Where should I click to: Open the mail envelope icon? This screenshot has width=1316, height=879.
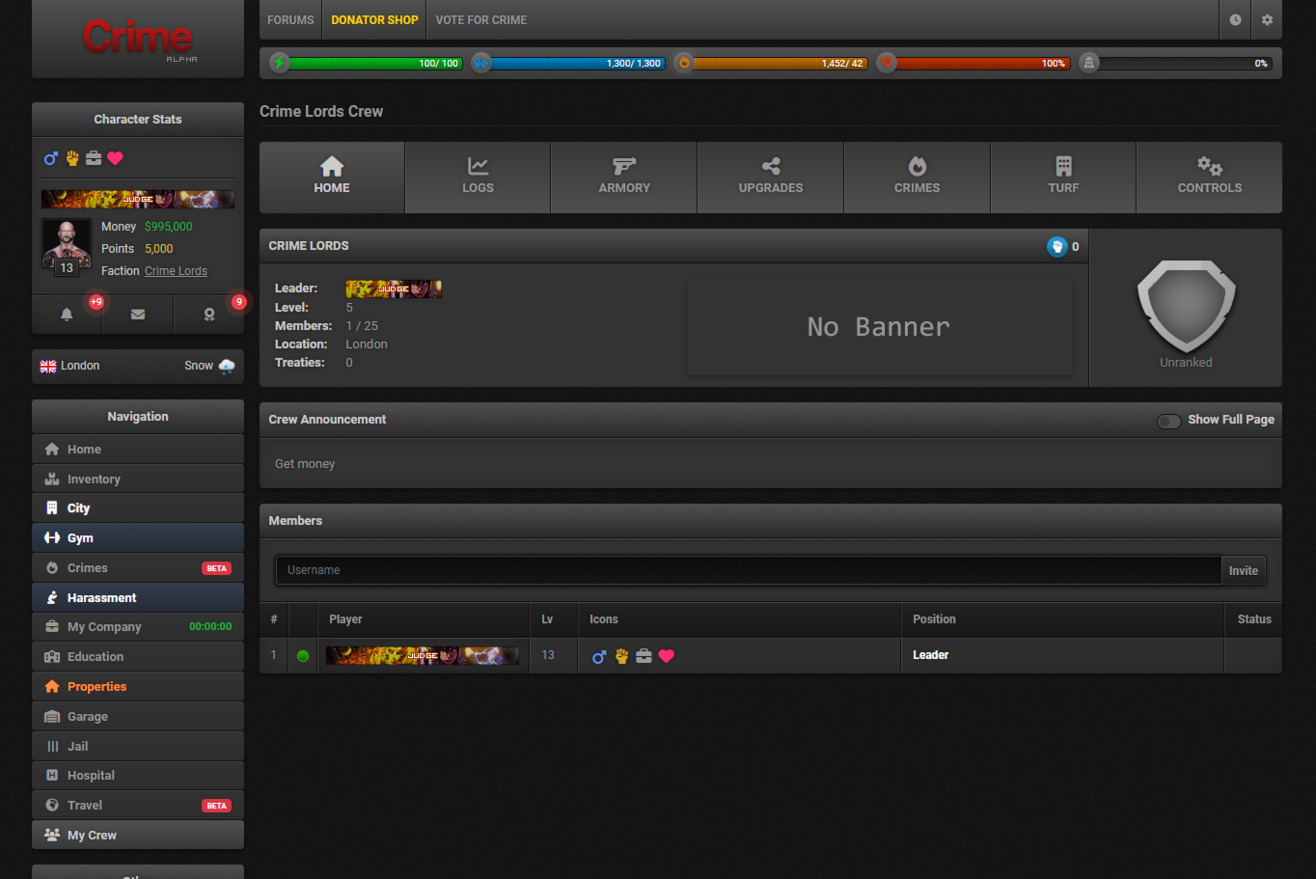pyautogui.click(x=138, y=314)
